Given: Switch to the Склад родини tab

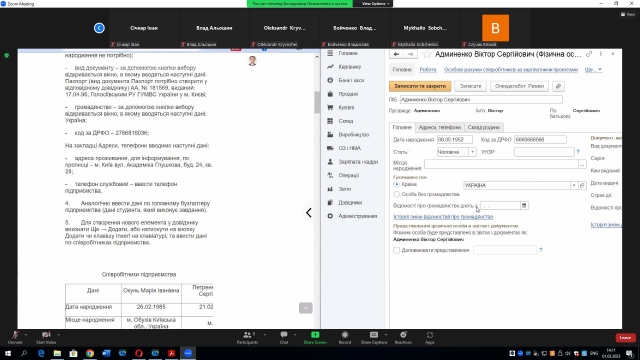Looking at the screenshot, I should pyautogui.click(x=484, y=127).
